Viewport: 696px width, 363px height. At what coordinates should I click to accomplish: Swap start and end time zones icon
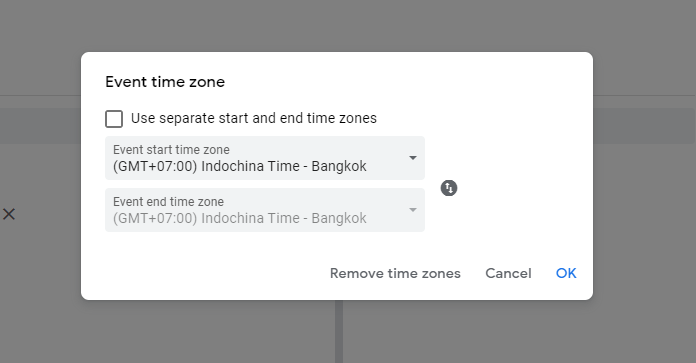pos(449,188)
